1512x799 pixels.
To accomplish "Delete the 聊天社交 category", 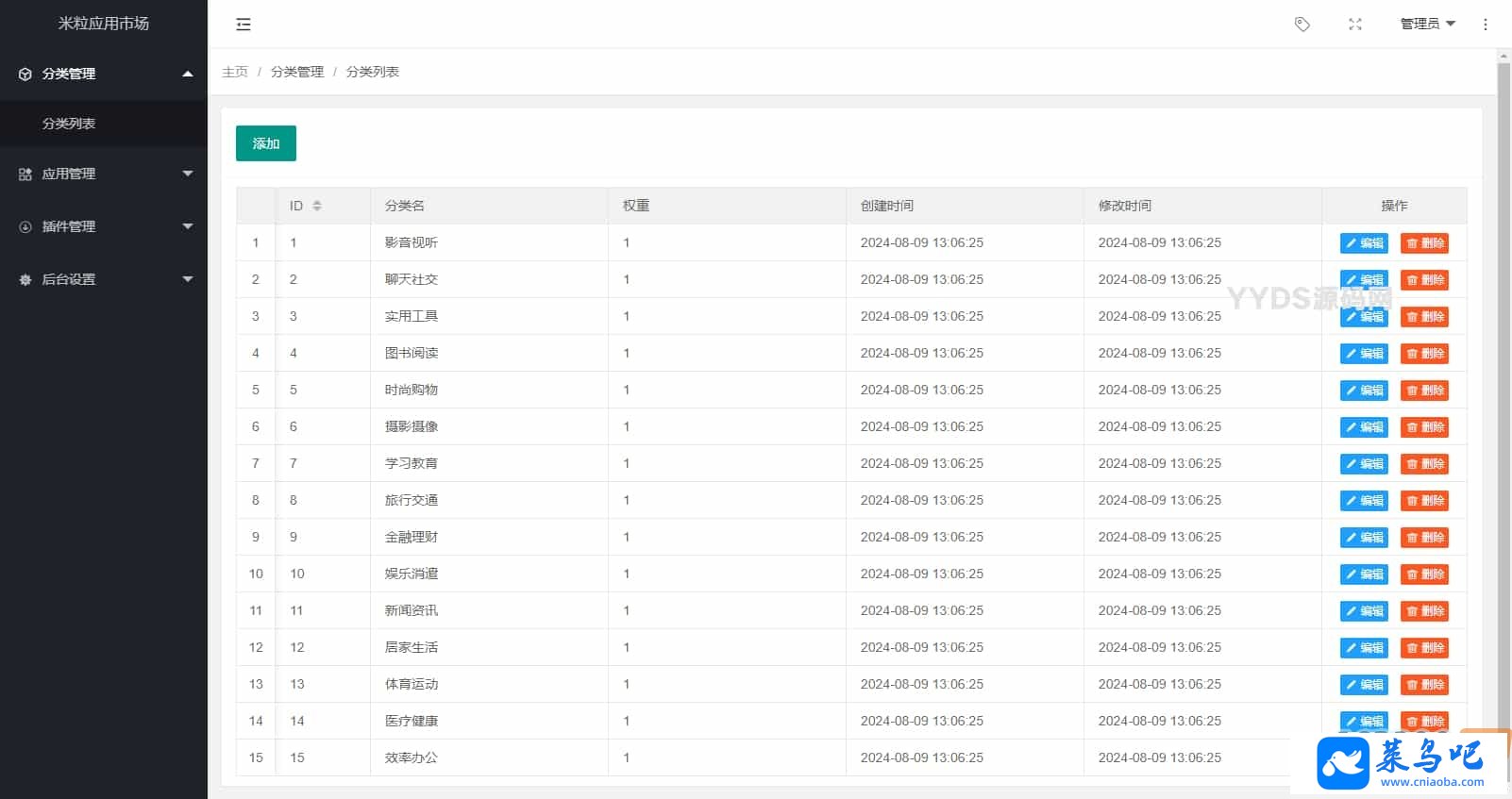I will [x=1424, y=280].
